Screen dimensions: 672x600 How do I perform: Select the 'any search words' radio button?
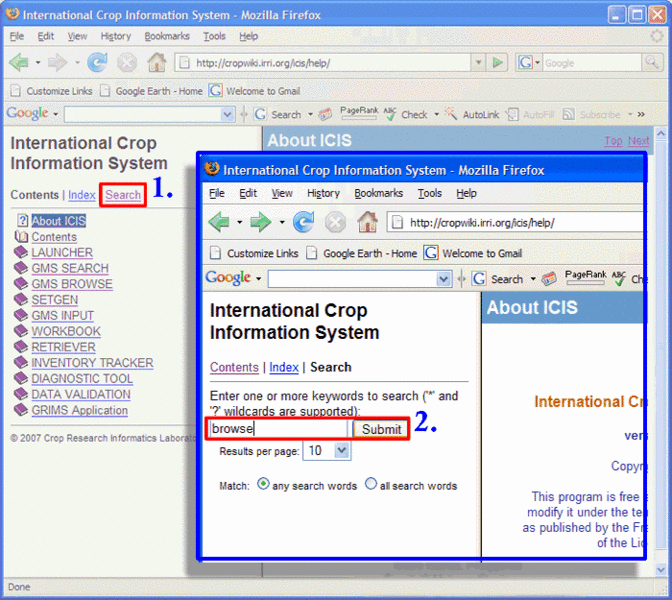pos(263,484)
